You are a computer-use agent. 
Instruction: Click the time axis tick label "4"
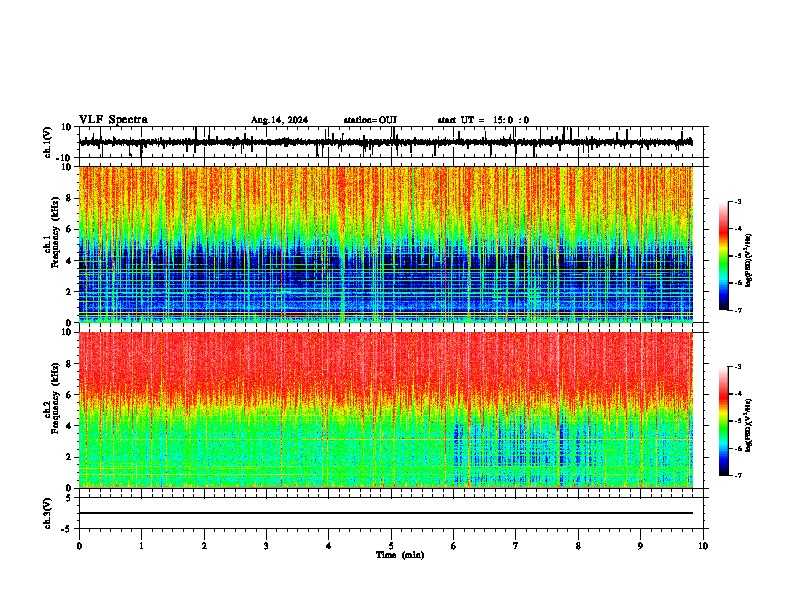click(x=328, y=546)
